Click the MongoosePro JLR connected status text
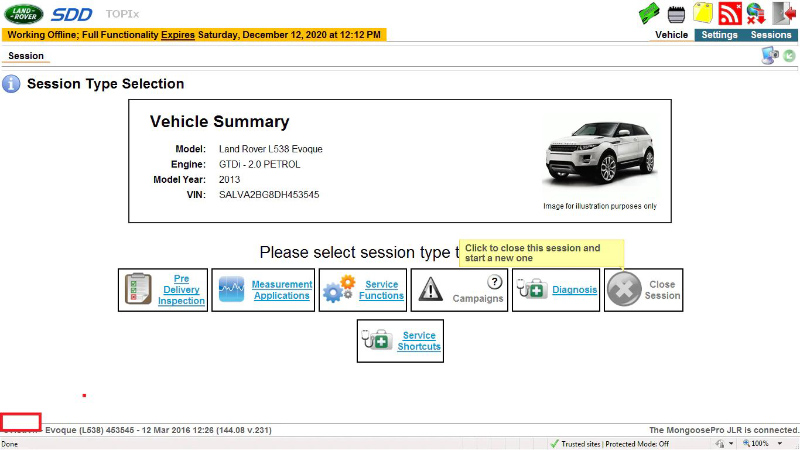 [x=723, y=430]
